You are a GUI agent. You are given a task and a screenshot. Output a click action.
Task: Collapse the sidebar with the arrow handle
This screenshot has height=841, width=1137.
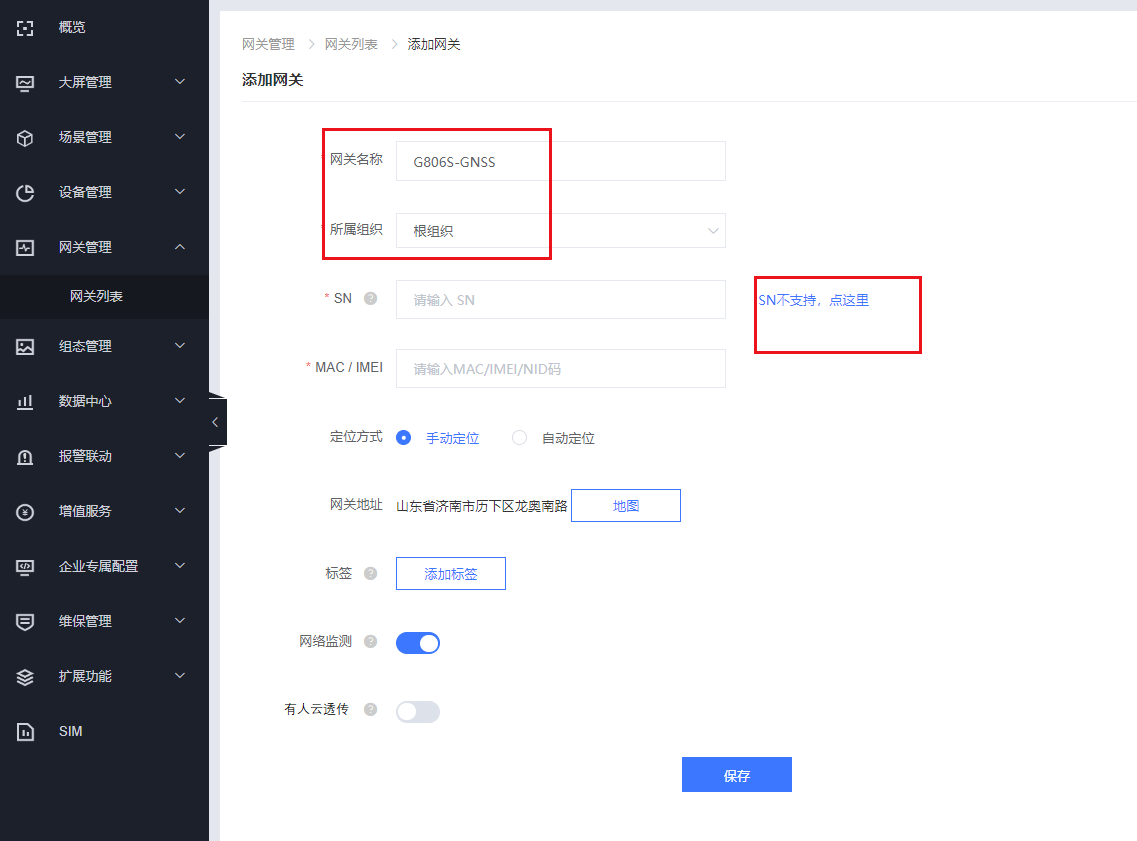pos(216,422)
